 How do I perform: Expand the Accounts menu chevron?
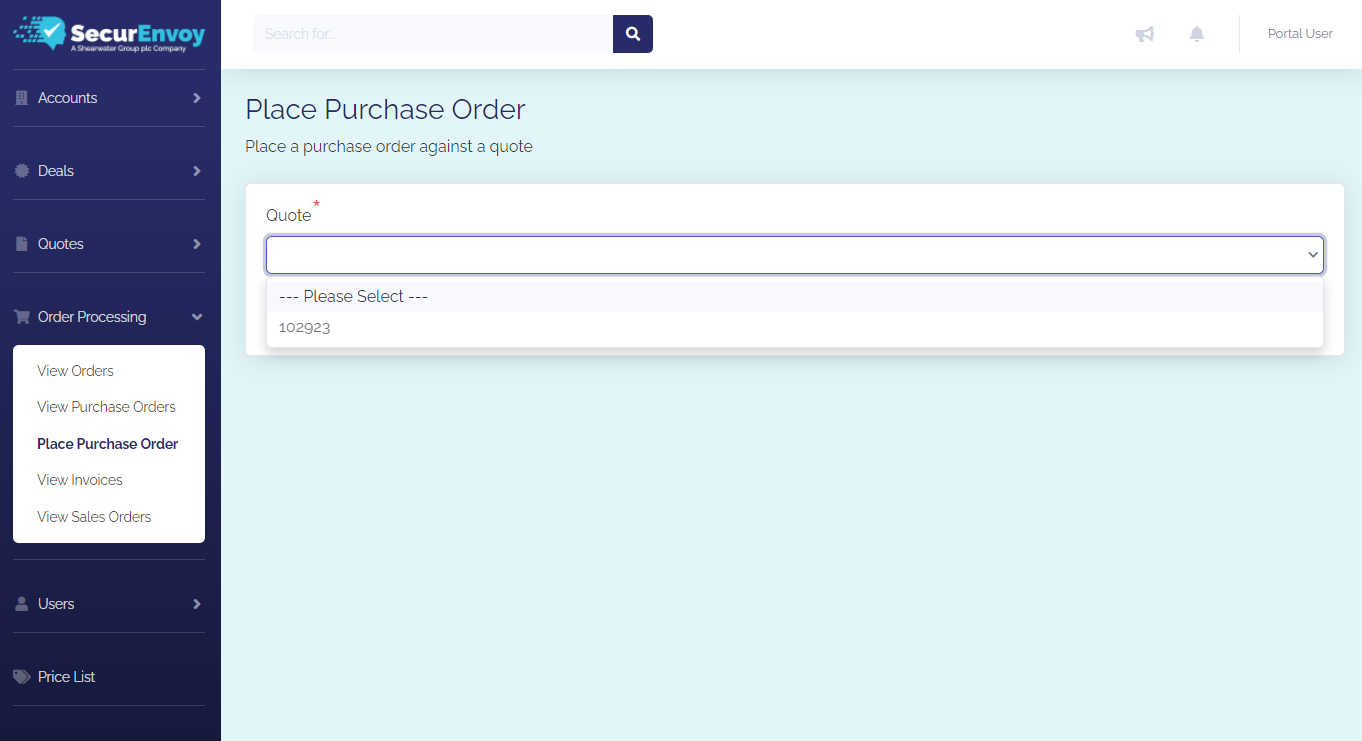197,98
